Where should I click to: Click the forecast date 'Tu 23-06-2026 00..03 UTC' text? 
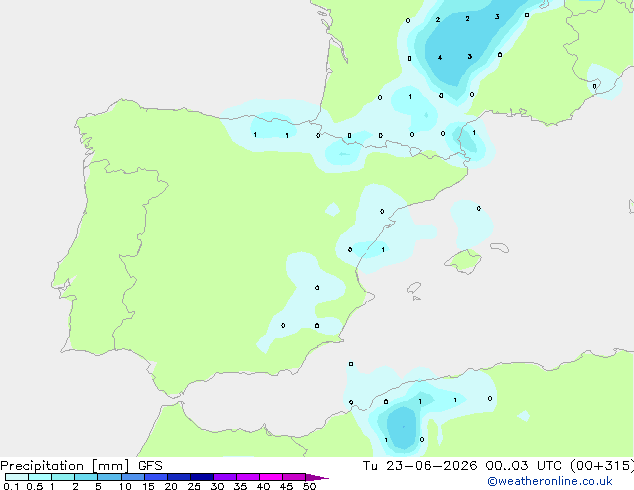click(x=462, y=466)
